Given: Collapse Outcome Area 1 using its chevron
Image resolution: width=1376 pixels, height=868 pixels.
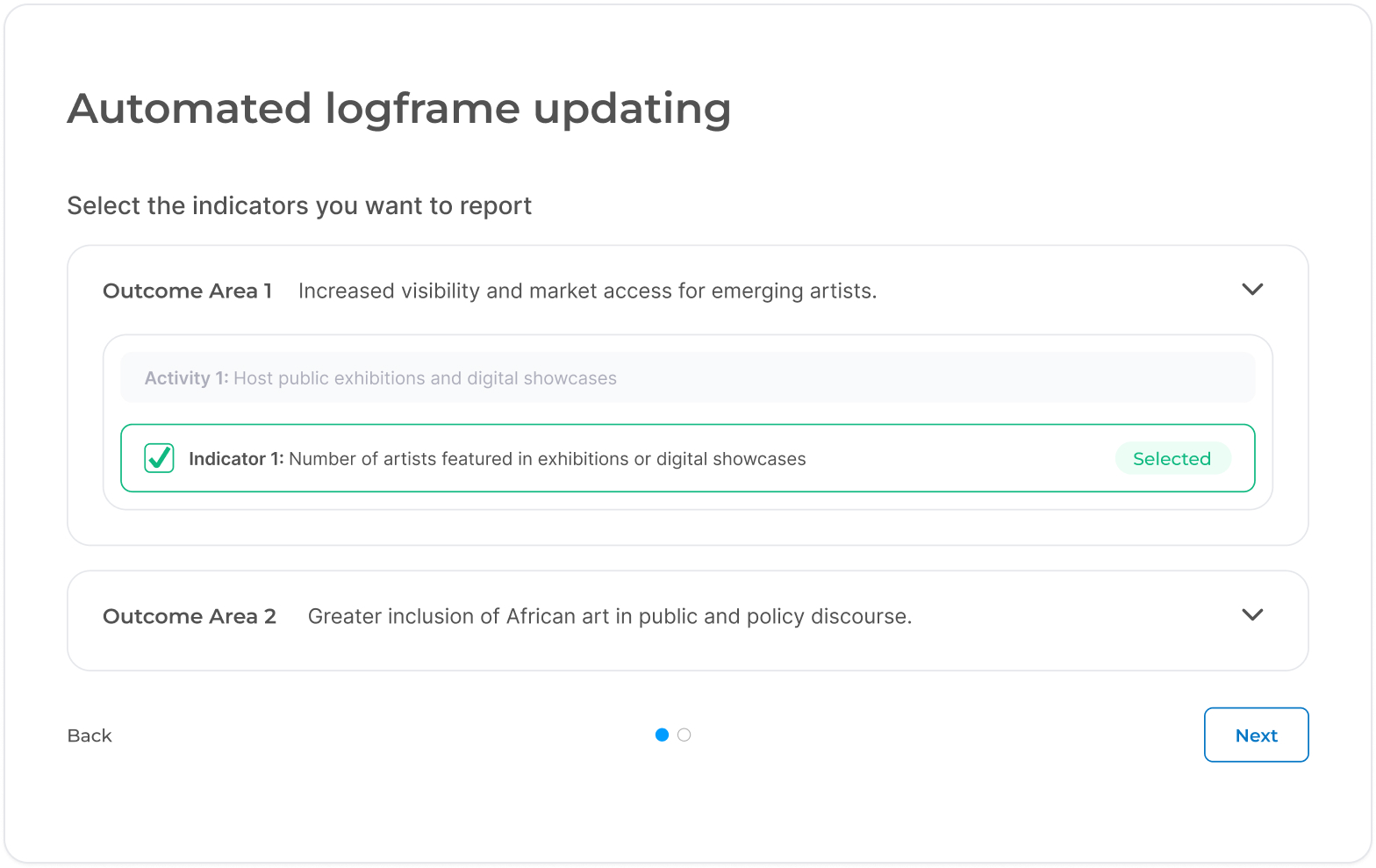Looking at the screenshot, I should click(x=1252, y=290).
